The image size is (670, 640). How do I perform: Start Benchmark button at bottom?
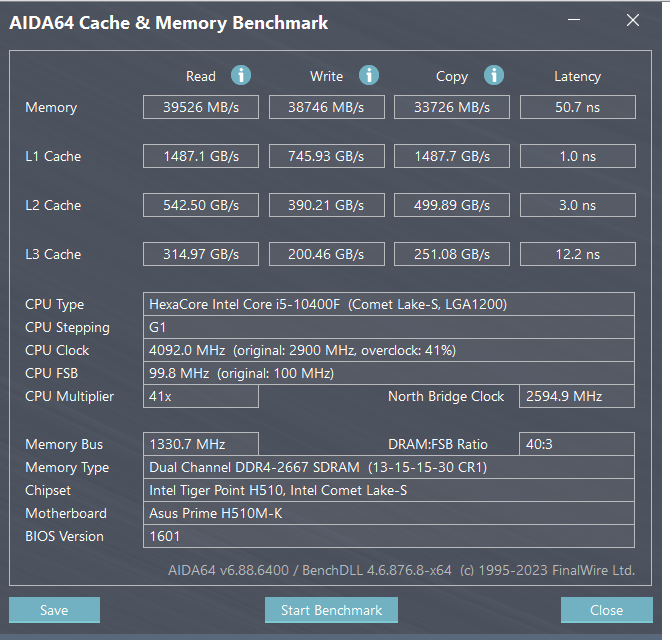tap(331, 610)
